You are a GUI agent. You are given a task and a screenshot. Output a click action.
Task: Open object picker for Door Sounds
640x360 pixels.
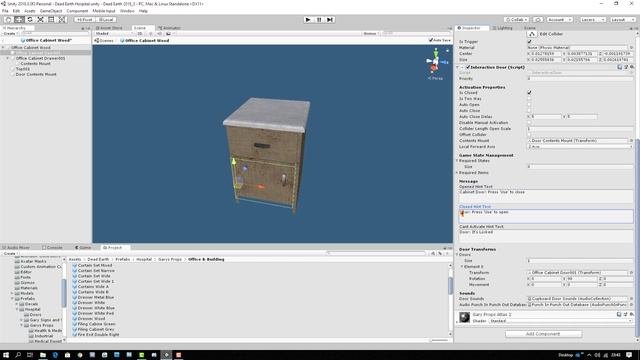[631, 299]
